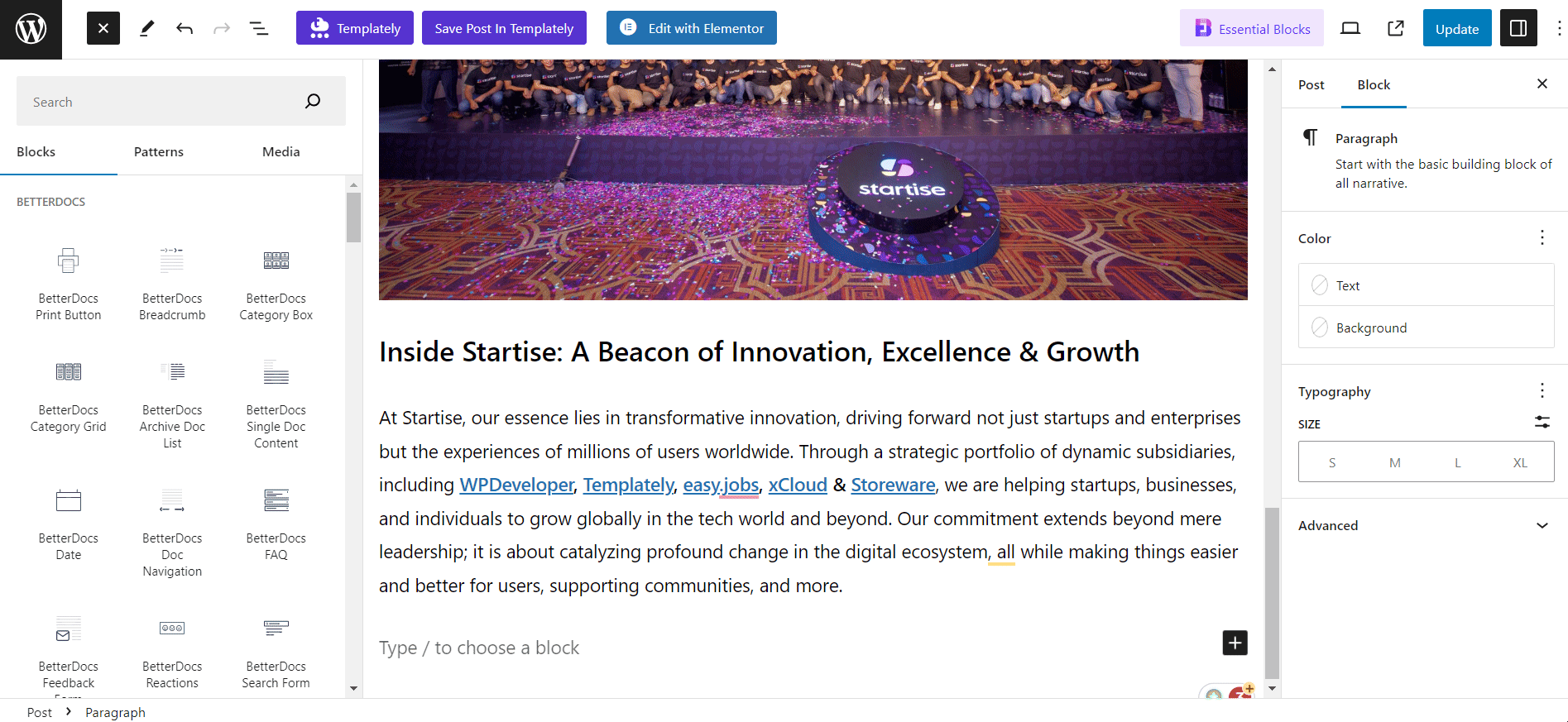Toggle custom size control in Typography

point(1542,423)
